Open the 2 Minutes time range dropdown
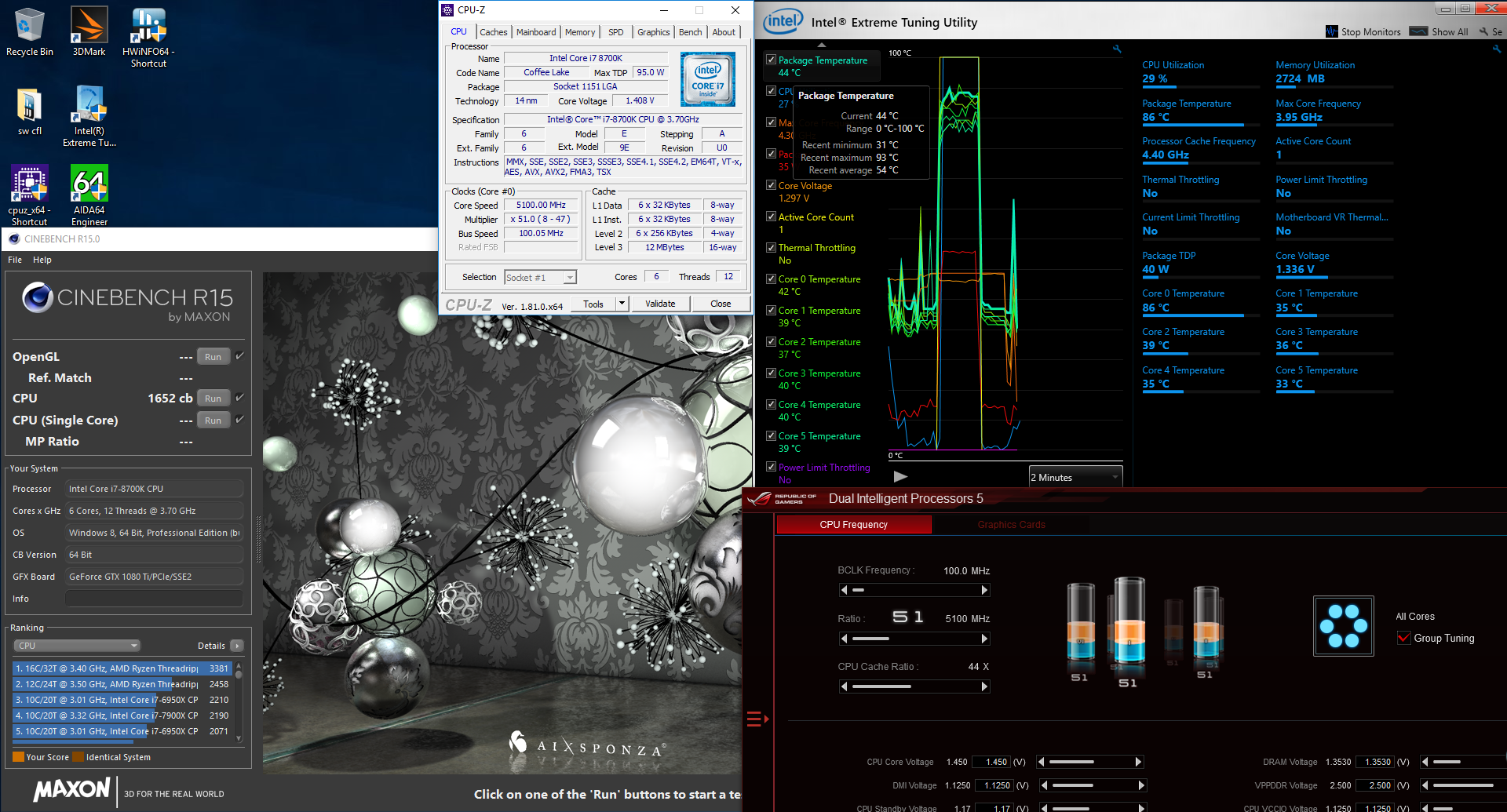 [1076, 477]
